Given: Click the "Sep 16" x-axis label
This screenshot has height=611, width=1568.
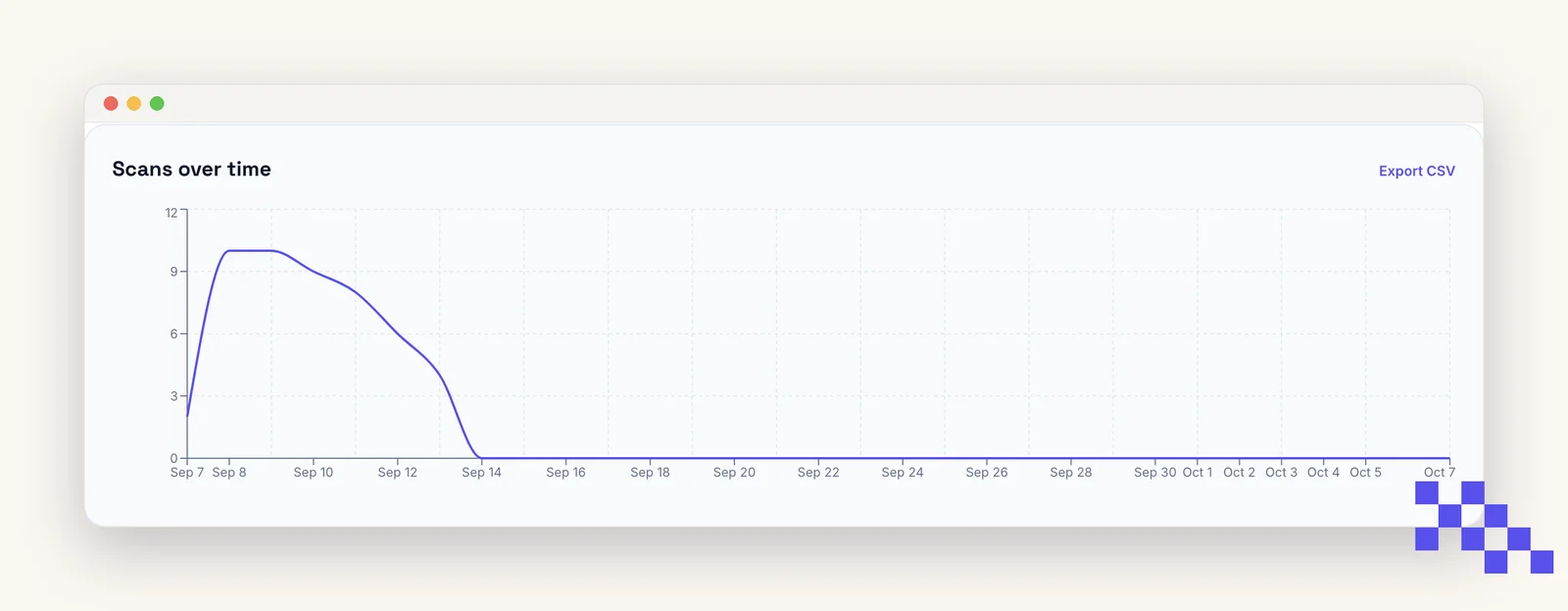Looking at the screenshot, I should click(565, 472).
